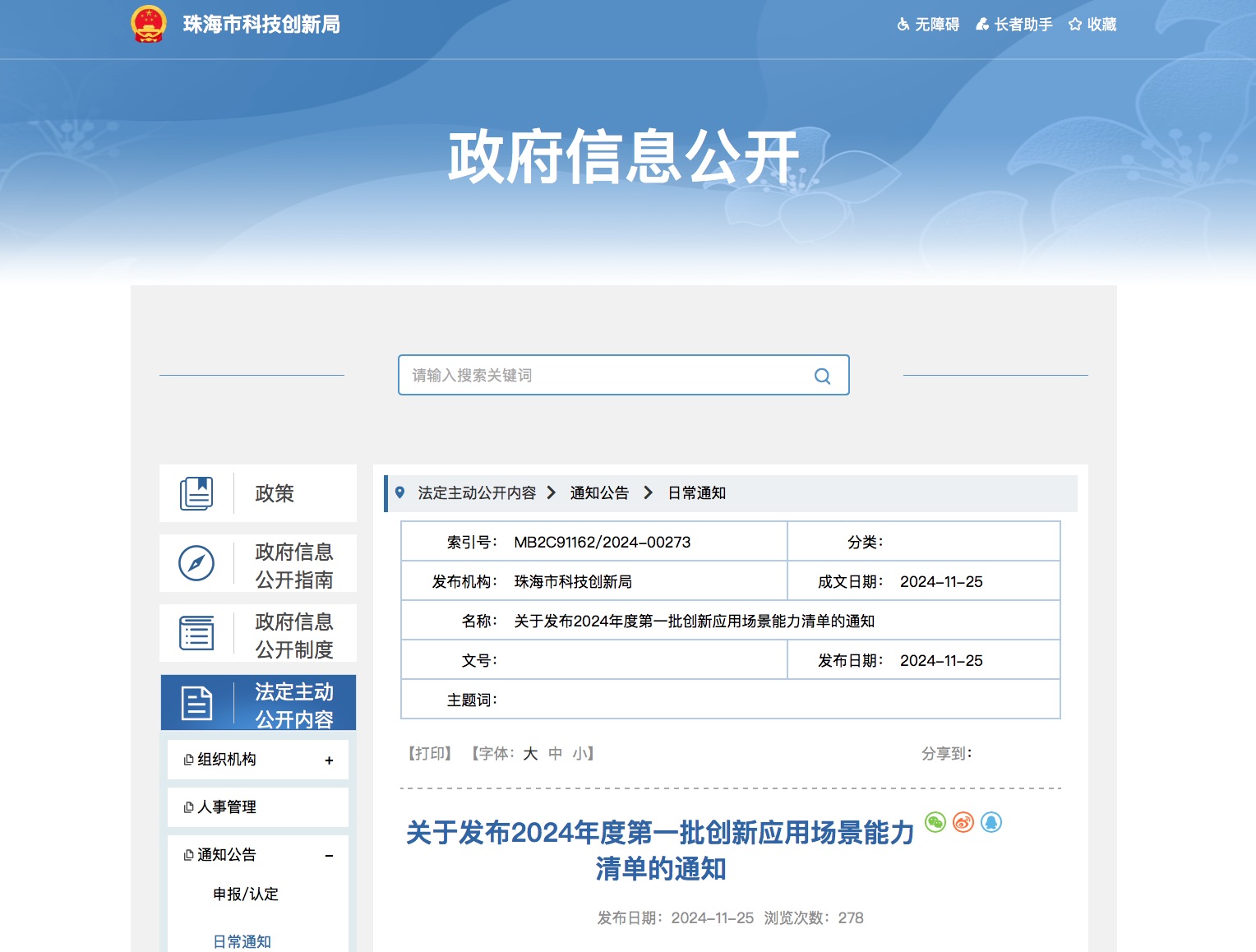Collapse the 通知公告 section with minus
Image resolution: width=1256 pixels, height=952 pixels.
tap(329, 856)
